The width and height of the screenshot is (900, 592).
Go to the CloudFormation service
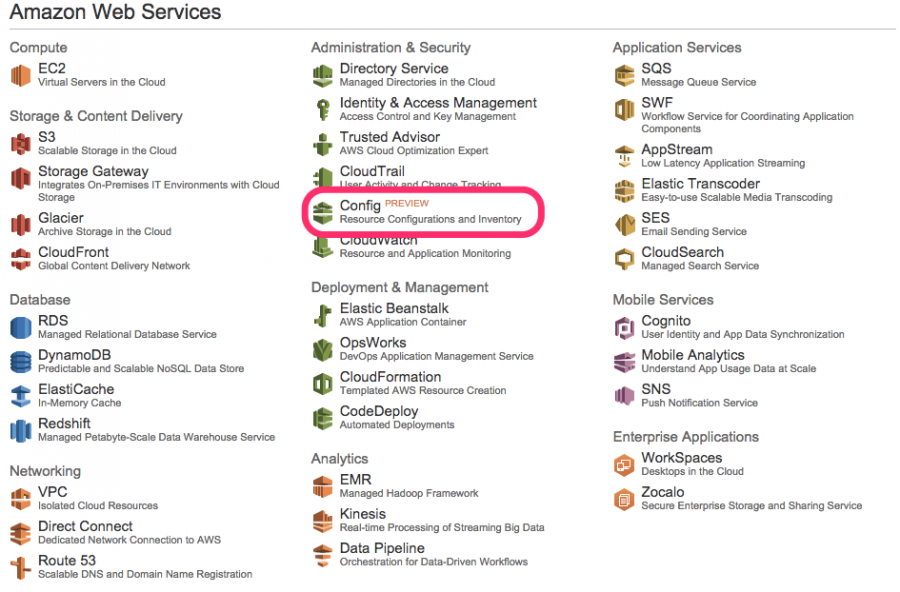coord(390,377)
